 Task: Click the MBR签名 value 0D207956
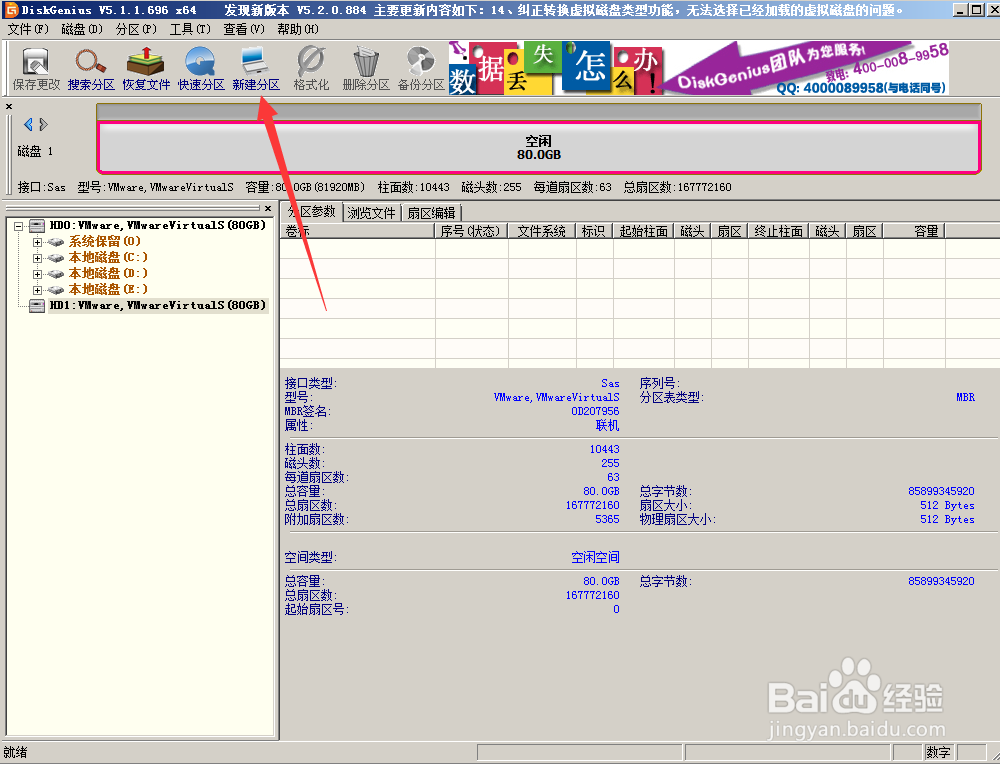tap(595, 411)
